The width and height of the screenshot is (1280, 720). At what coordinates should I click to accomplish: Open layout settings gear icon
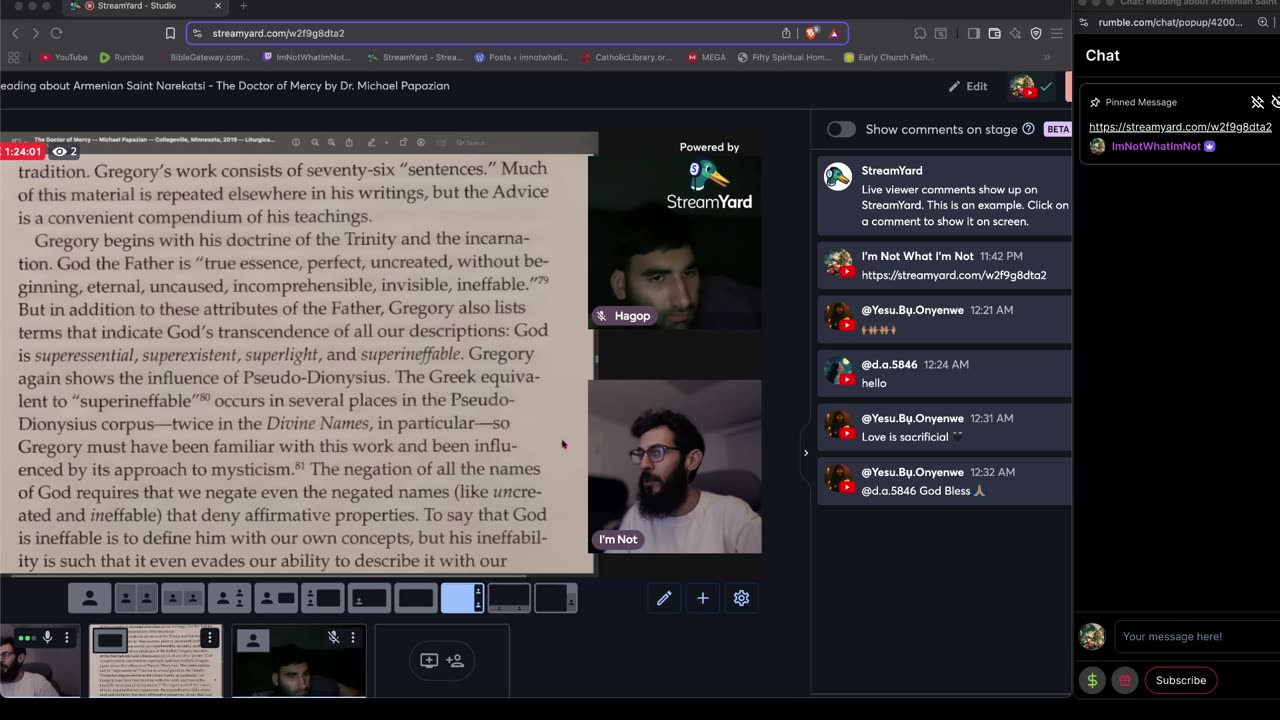pos(741,598)
